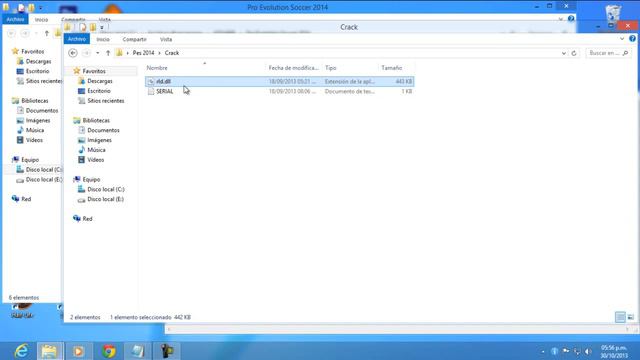The image size is (640, 360).
Task: Click the Archivo tab in the Pro Evolution Soccer 2014 window
Action: [x=15, y=19]
